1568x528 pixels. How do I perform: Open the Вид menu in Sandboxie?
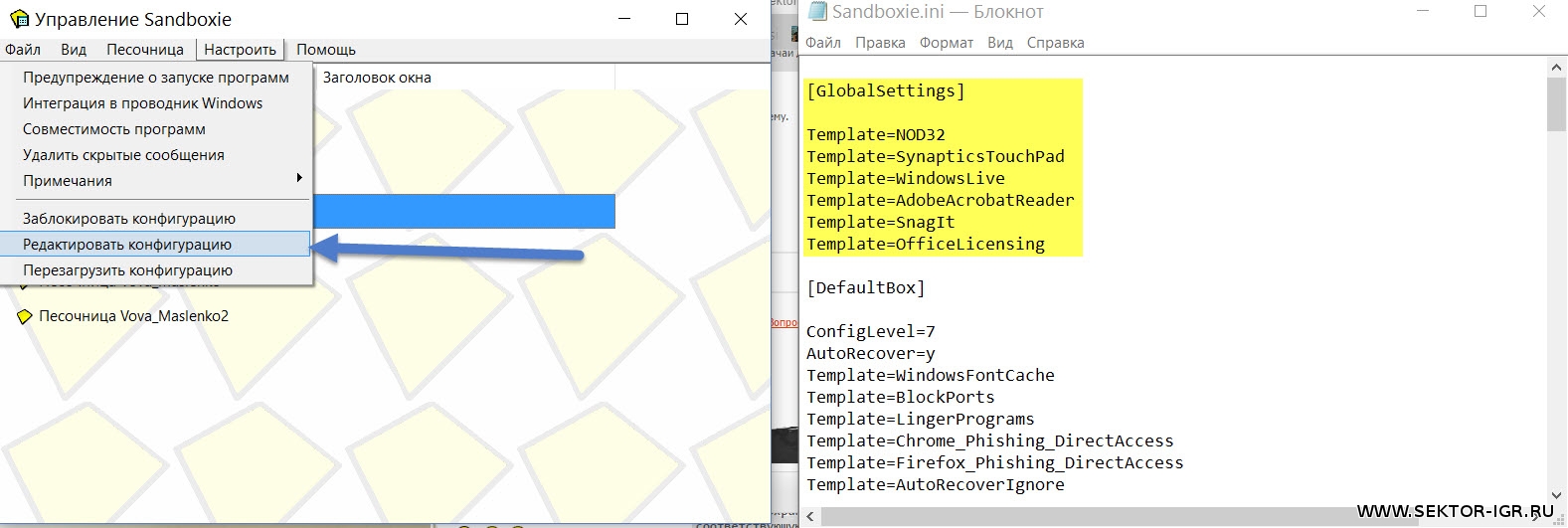(74, 49)
